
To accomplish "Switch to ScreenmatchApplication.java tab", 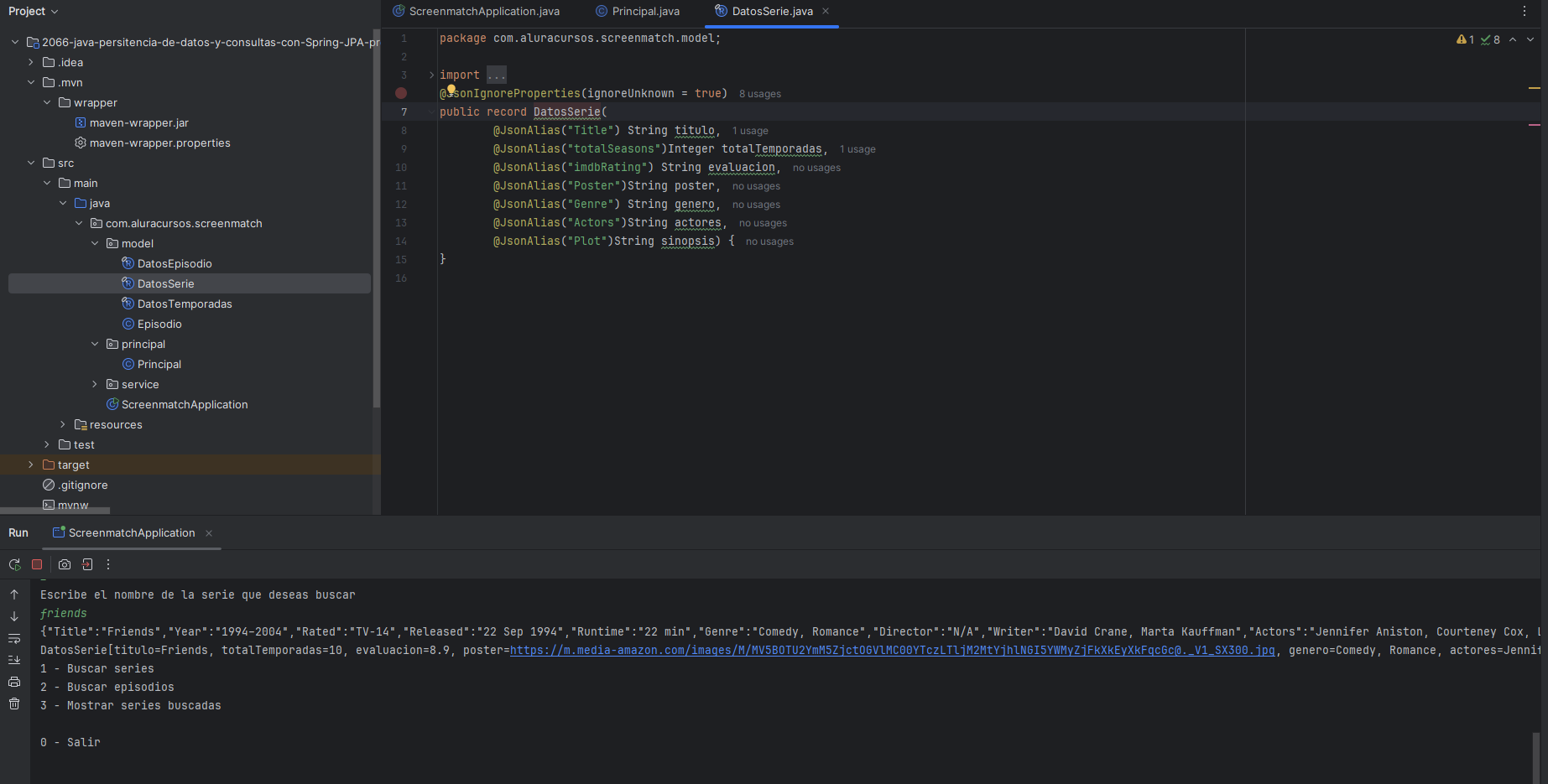I will point(476,11).
